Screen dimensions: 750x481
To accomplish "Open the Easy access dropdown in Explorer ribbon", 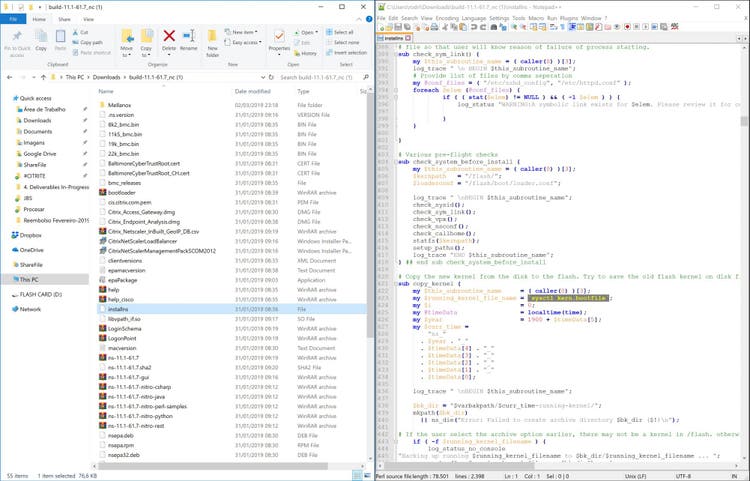I will 243,43.
